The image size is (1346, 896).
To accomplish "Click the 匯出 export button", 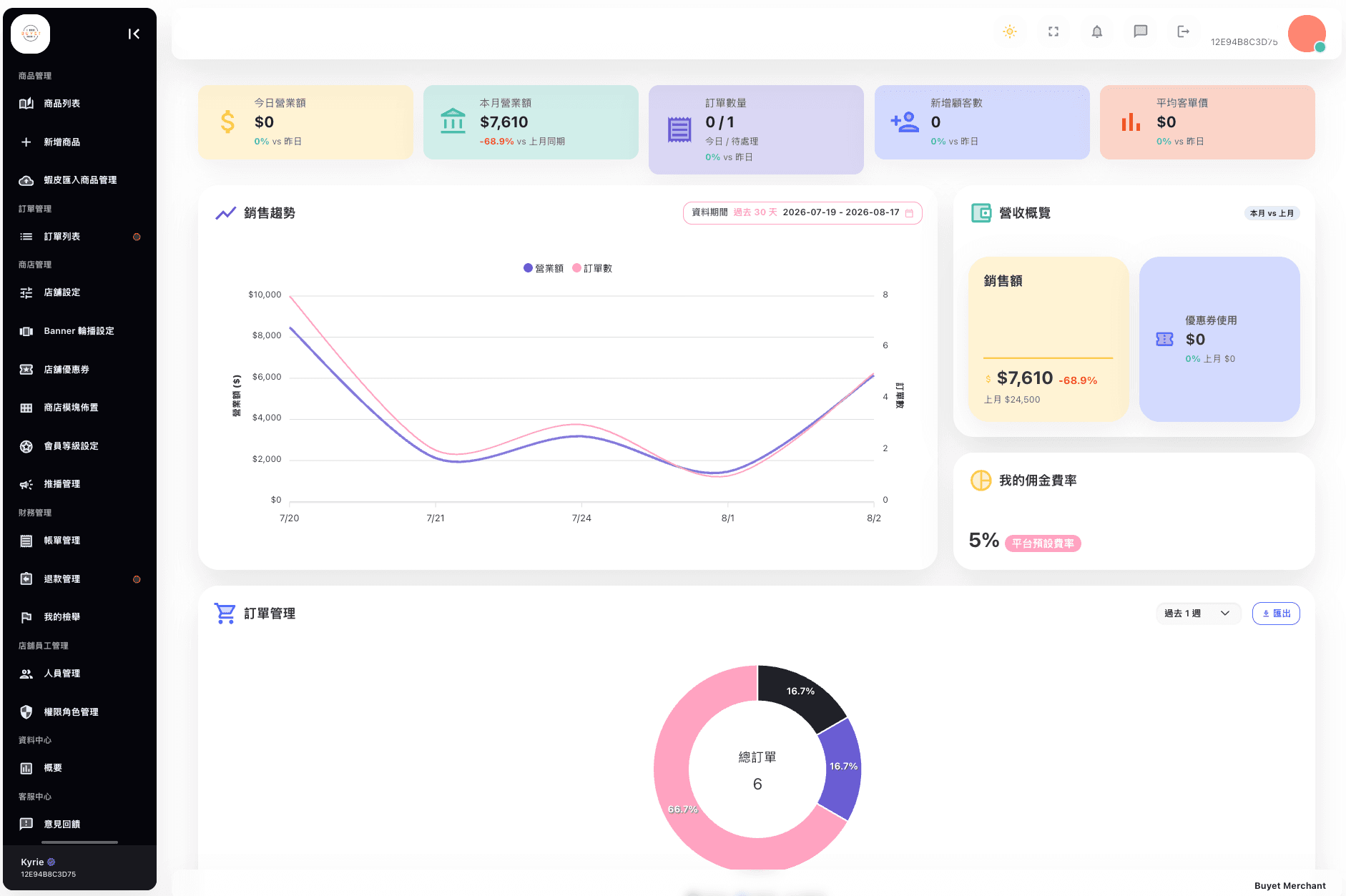I will tap(1276, 614).
